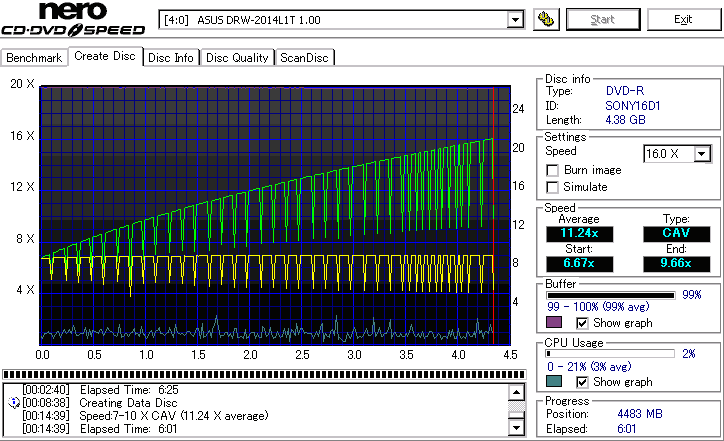Go to the Disc Quality tab
Screen dimensions: 724x441
(x=237, y=58)
